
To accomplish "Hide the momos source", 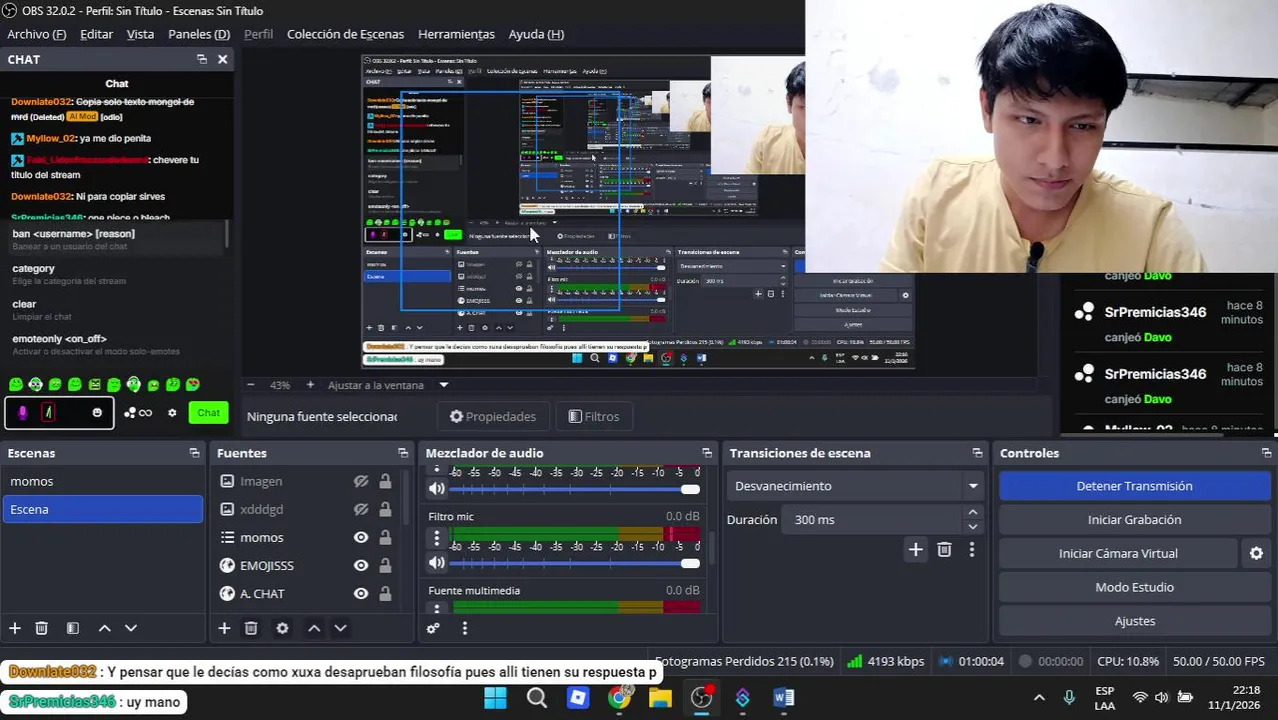I will click(x=361, y=537).
